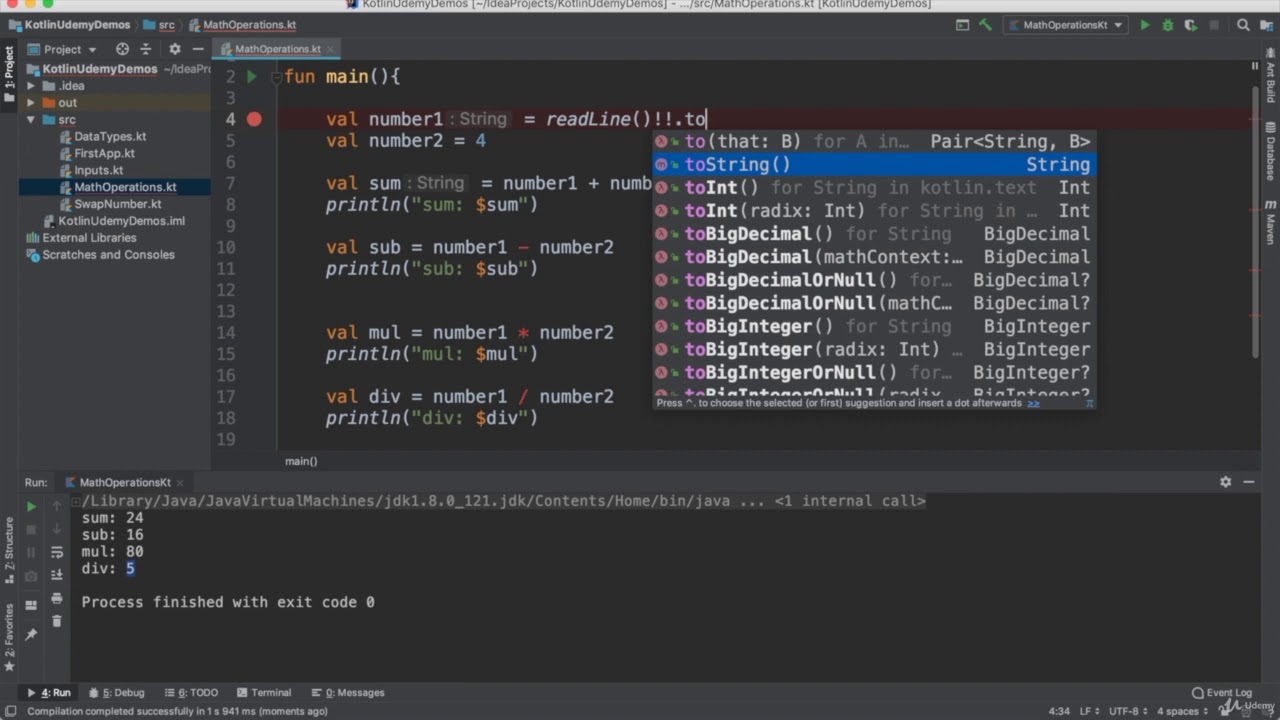Screen dimensions: 1280x720
Task: Click the run gutter arrow next to main
Action: [252, 76]
